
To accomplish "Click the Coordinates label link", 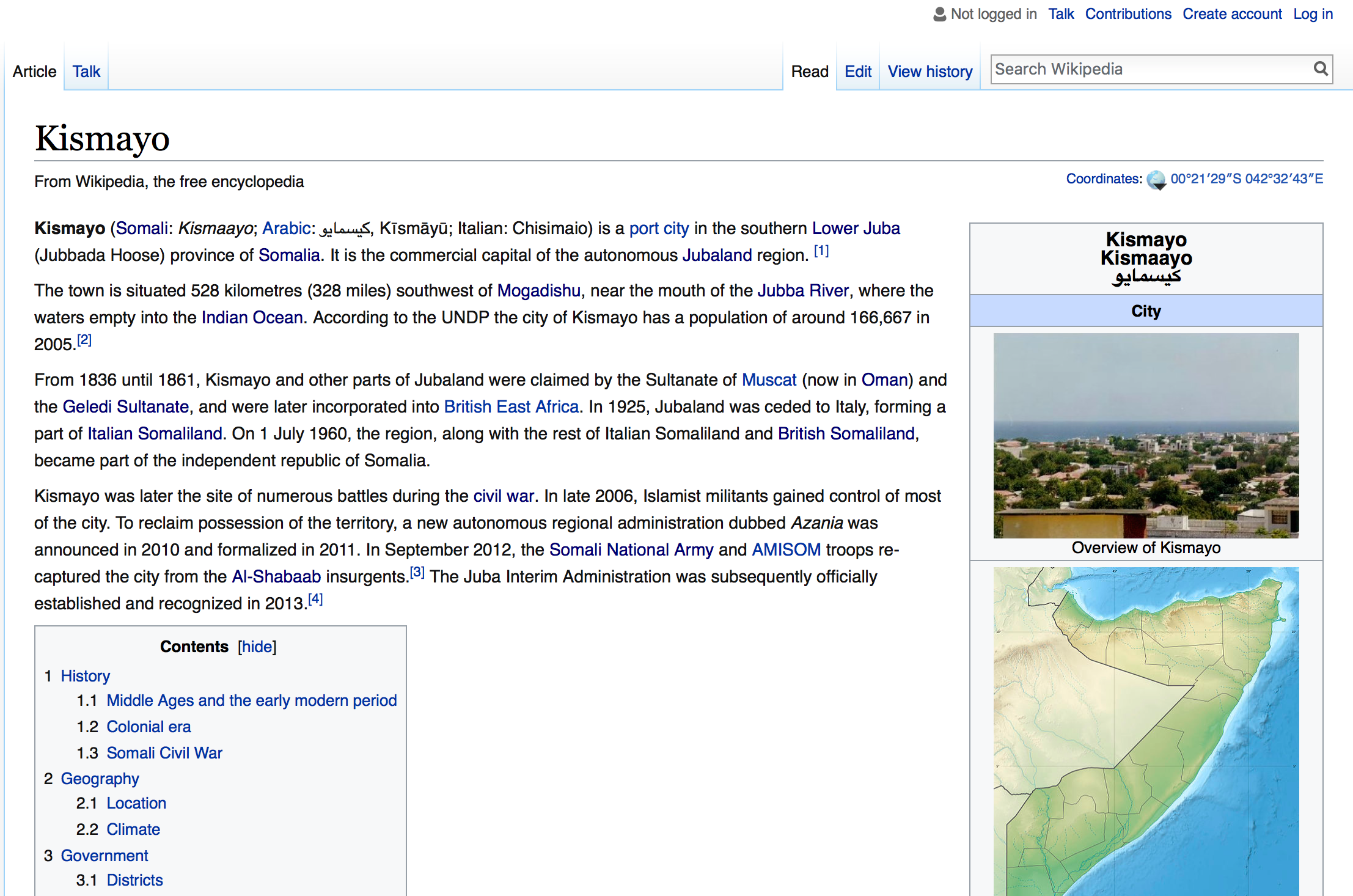I will tap(1104, 178).
